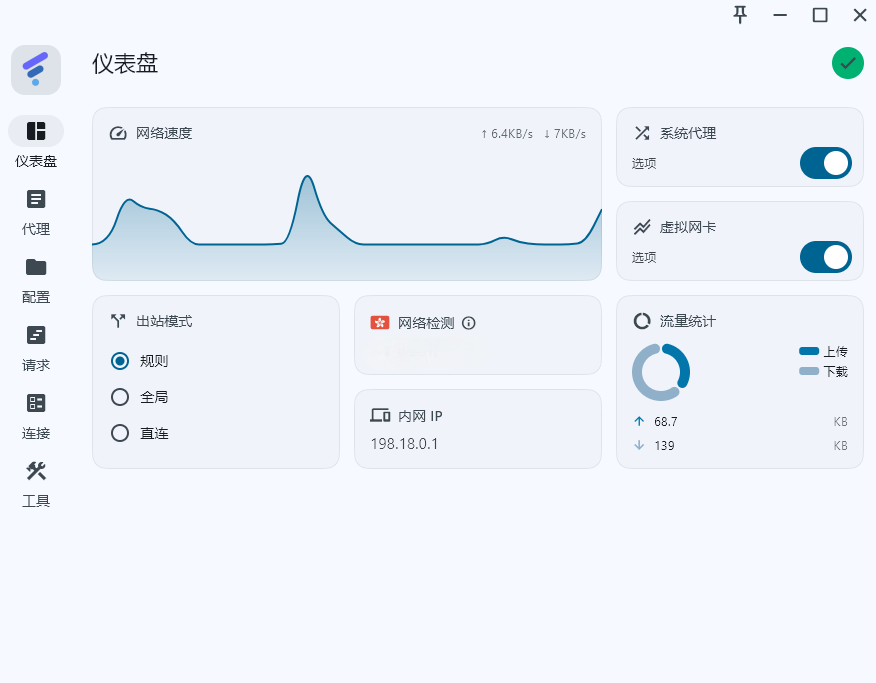Click the 网络速度 speedometer icon

118,133
